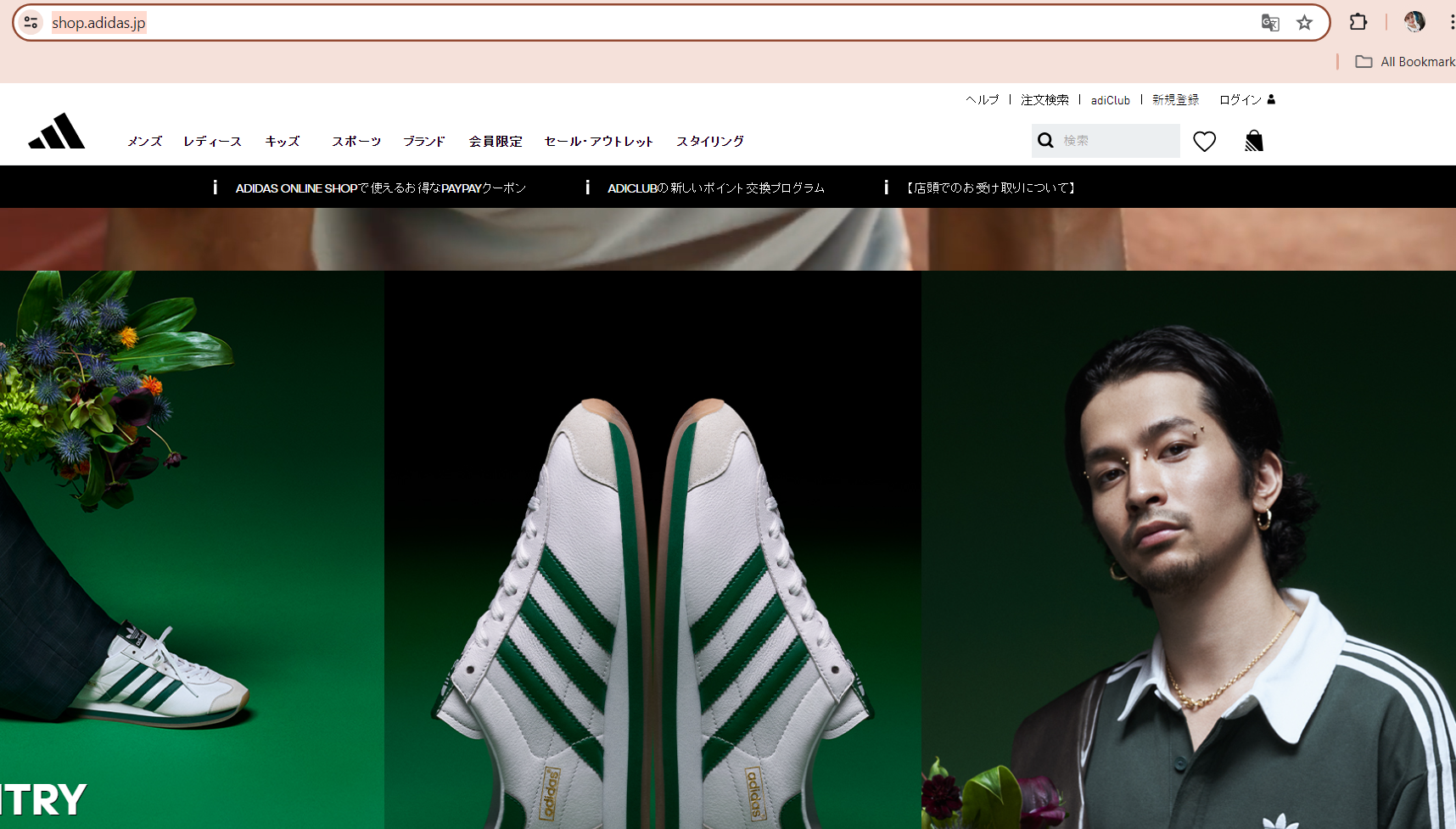Screen dimensions: 1456x829
Task: Open the セール・アウトレット menu
Action: tap(599, 141)
